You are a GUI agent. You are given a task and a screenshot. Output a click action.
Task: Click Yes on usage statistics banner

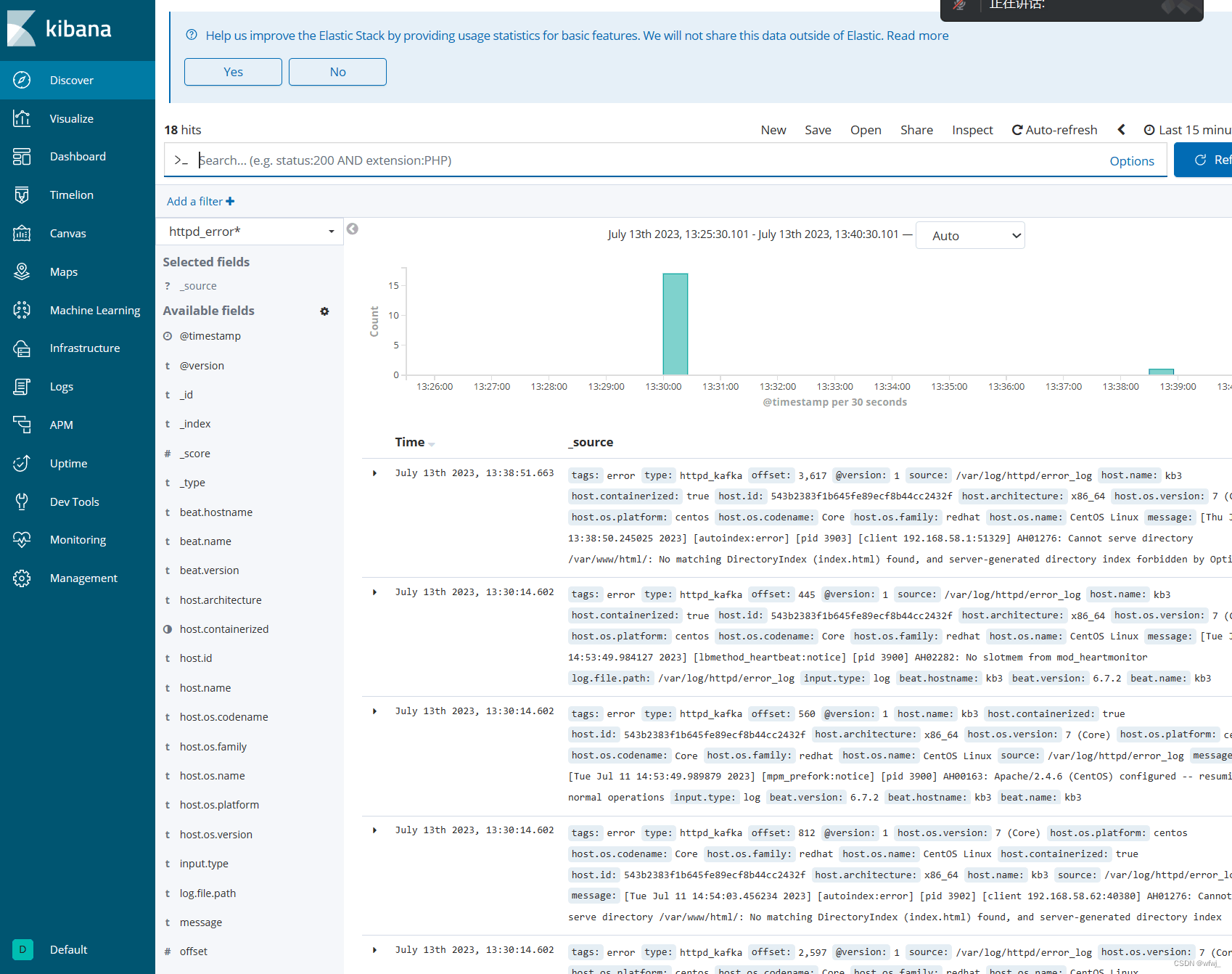(233, 72)
